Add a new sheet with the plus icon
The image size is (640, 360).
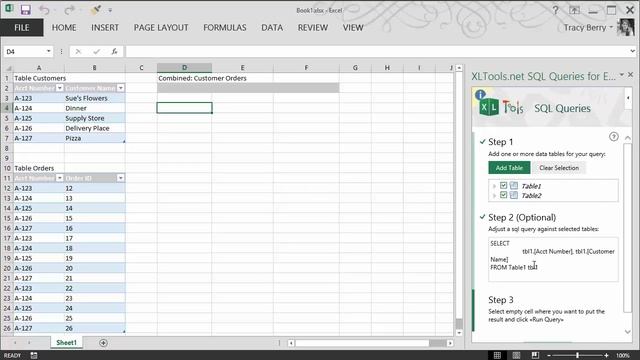(x=103, y=343)
